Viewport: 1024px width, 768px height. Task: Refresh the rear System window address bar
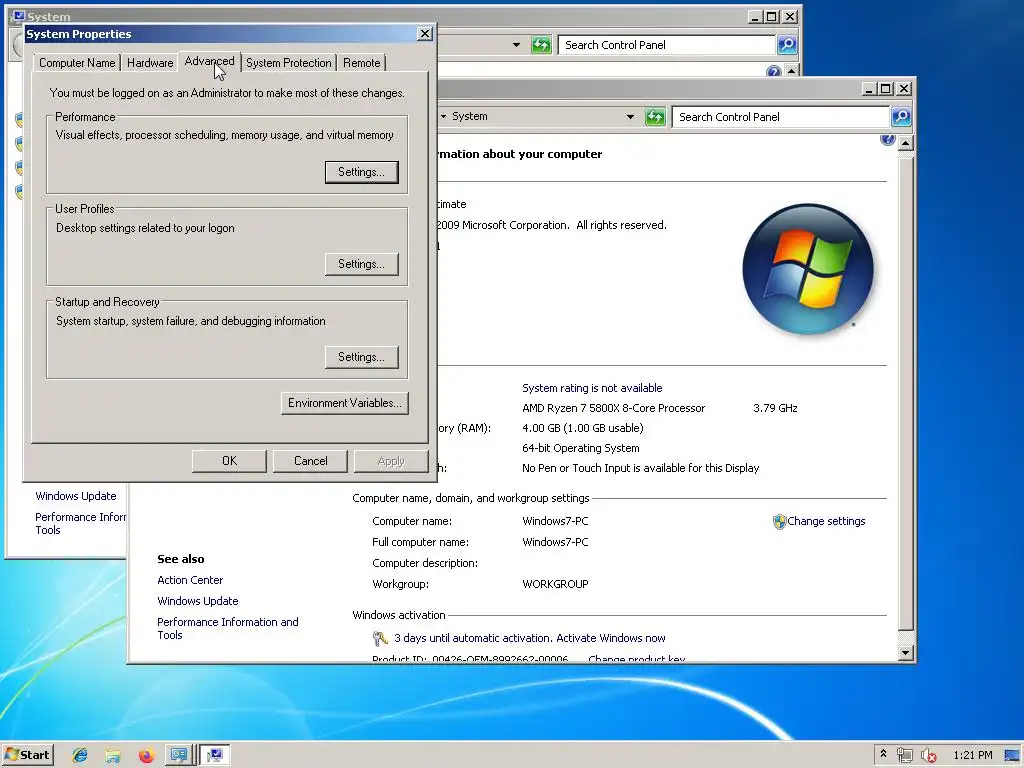[541, 45]
